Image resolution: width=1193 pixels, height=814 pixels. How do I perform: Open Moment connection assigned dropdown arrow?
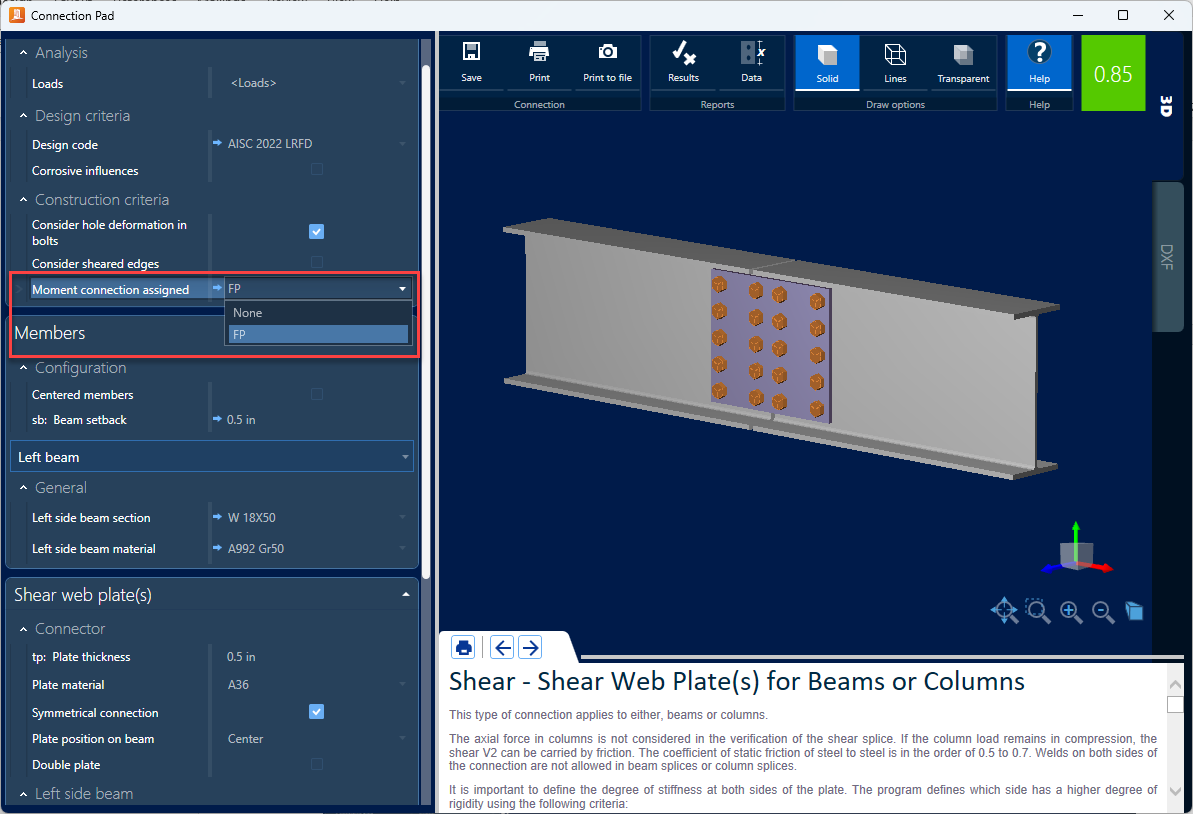tap(402, 288)
